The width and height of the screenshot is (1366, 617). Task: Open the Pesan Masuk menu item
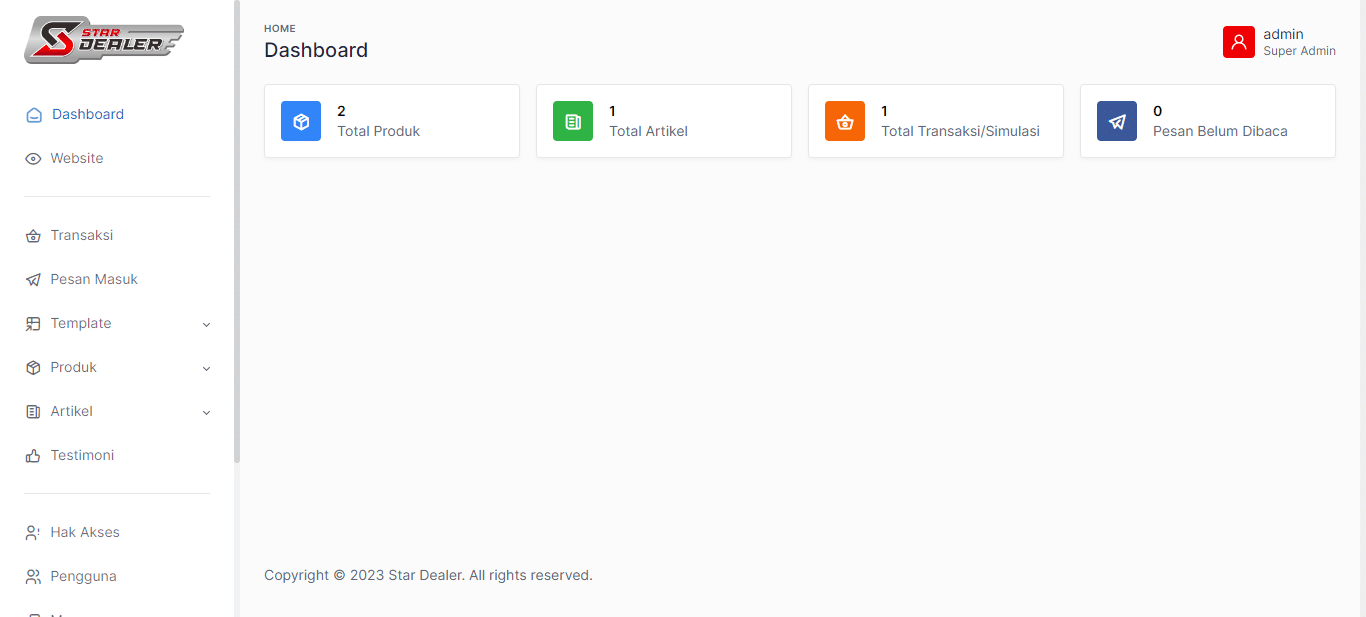pyautogui.click(x=94, y=279)
